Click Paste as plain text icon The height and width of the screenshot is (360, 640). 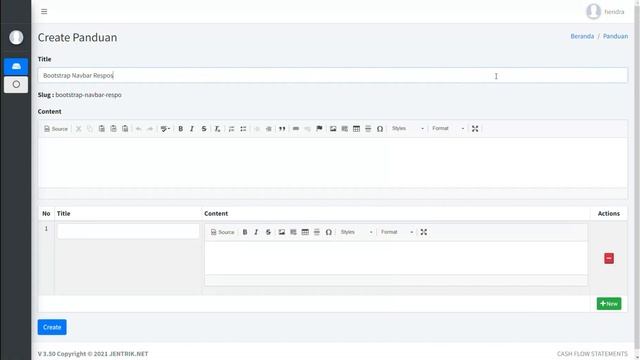[x=113, y=129]
